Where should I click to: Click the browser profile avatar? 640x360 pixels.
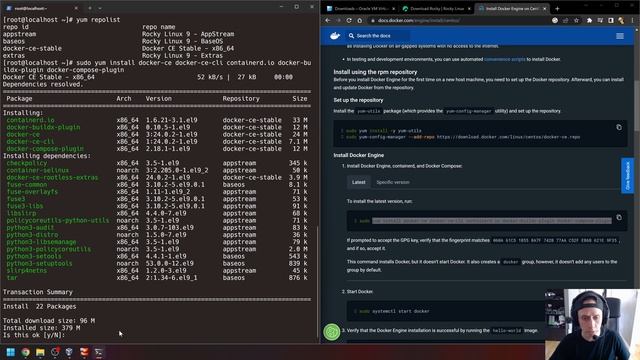621,20
